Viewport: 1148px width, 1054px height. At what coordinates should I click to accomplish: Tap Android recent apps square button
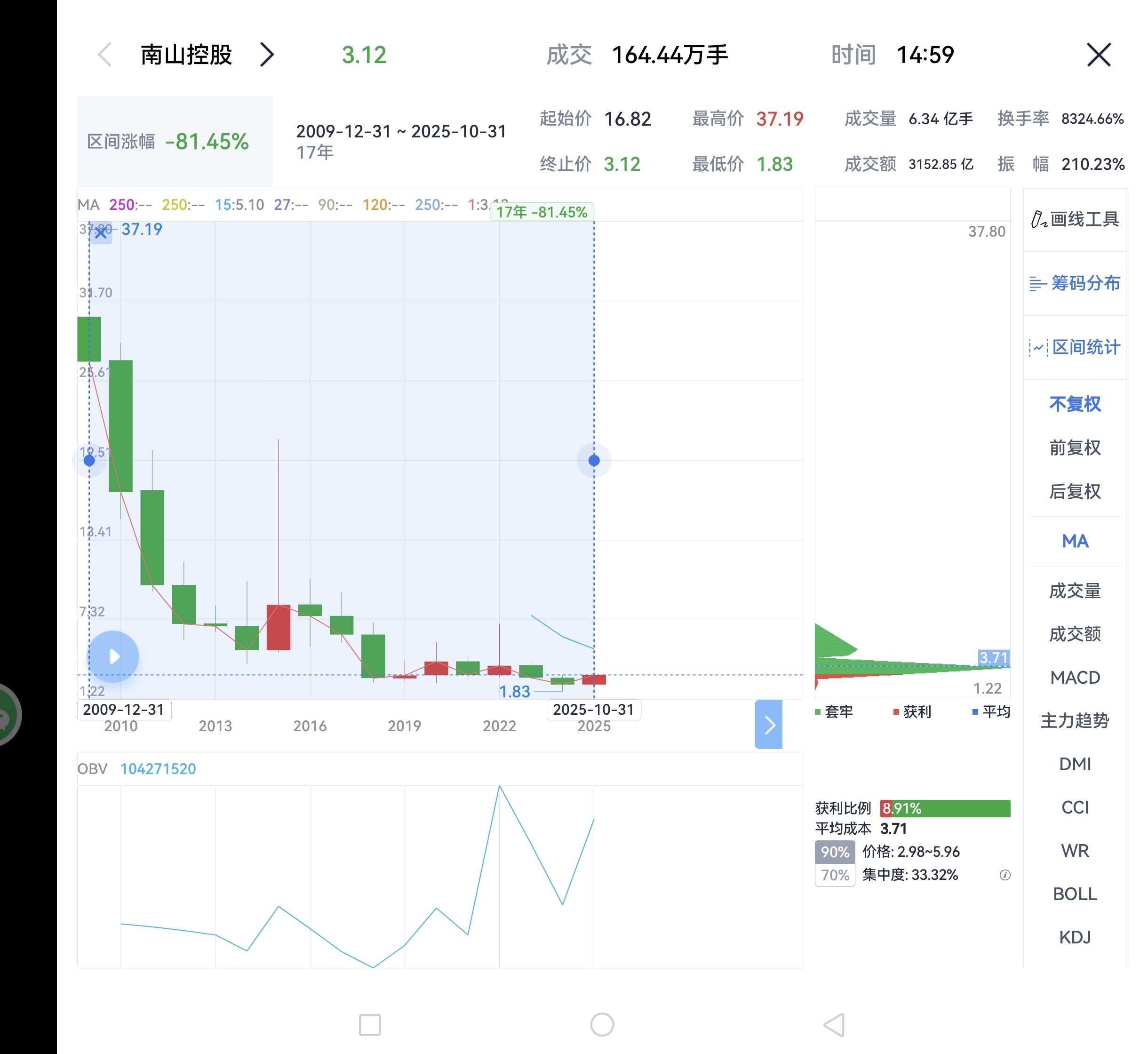[x=369, y=1025]
